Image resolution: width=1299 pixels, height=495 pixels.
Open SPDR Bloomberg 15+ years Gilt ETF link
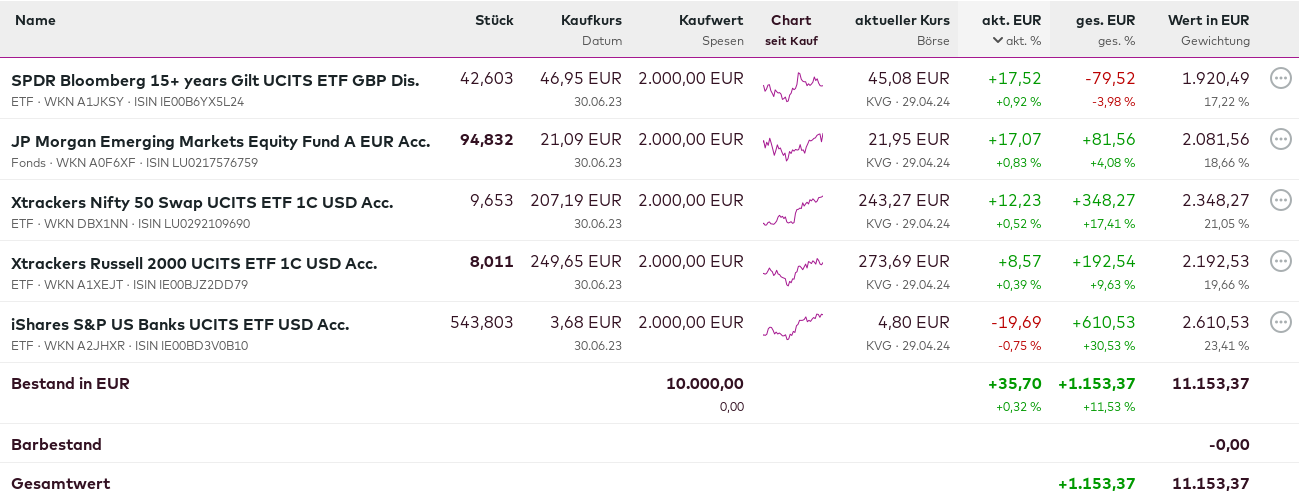[x=215, y=80]
